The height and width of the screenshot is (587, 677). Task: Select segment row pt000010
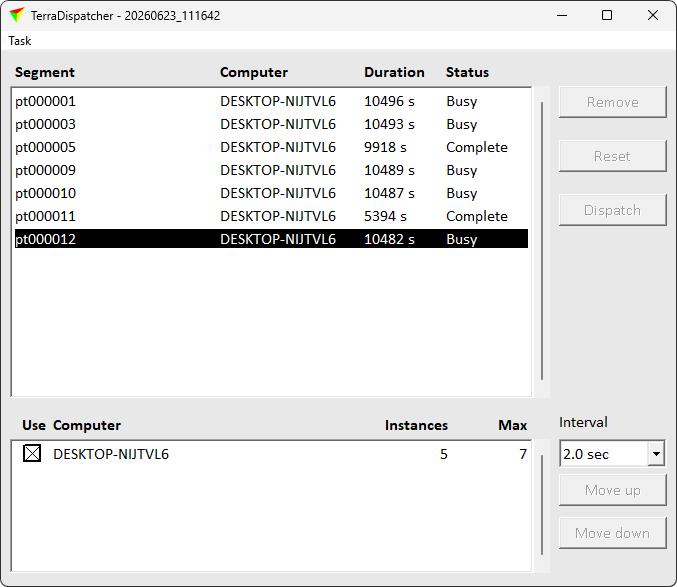coord(271,193)
